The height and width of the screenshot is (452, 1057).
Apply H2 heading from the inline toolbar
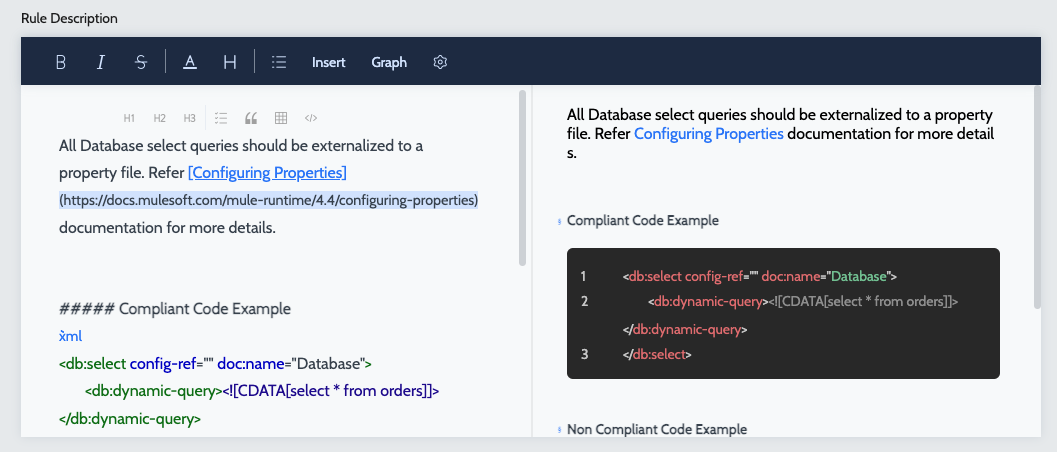pyautogui.click(x=159, y=119)
